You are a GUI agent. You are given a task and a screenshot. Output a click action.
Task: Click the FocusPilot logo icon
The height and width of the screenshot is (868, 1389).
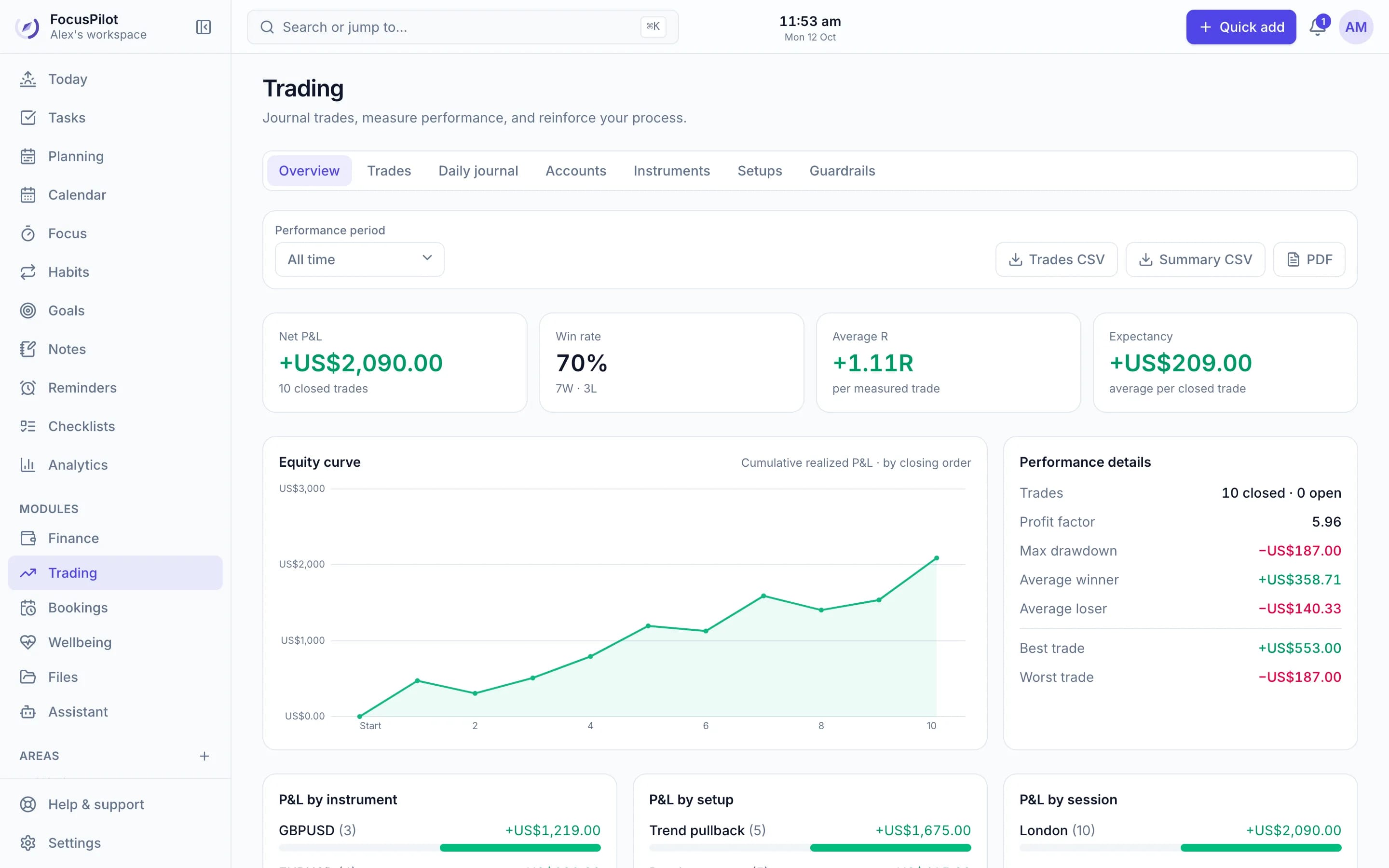(27, 27)
